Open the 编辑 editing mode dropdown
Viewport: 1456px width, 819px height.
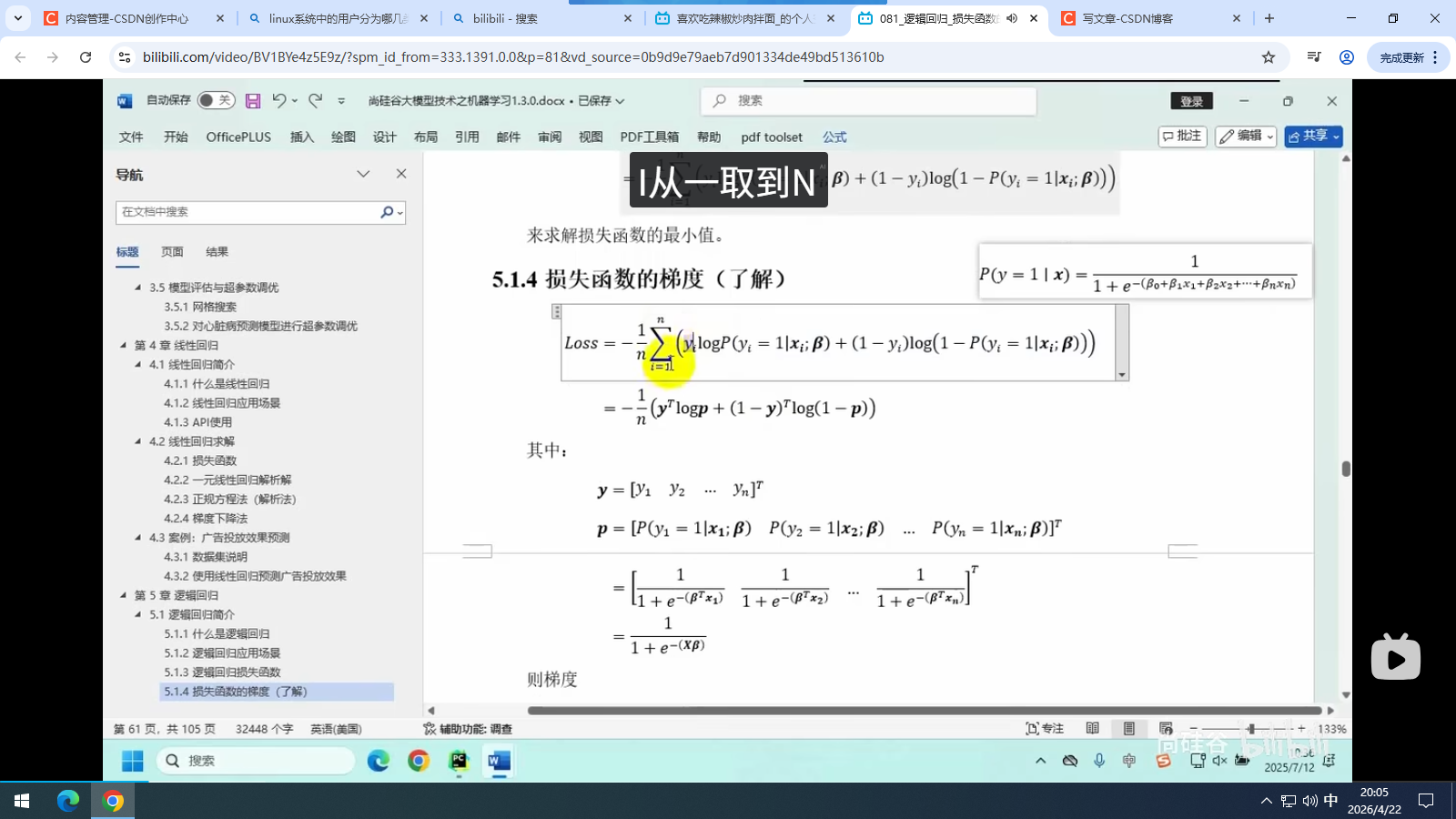coord(1246,136)
